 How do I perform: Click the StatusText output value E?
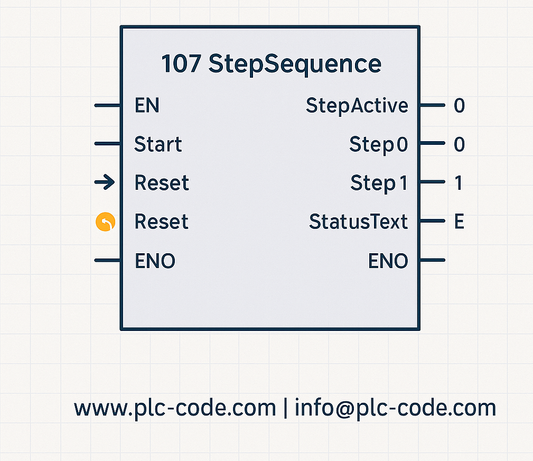tap(459, 222)
